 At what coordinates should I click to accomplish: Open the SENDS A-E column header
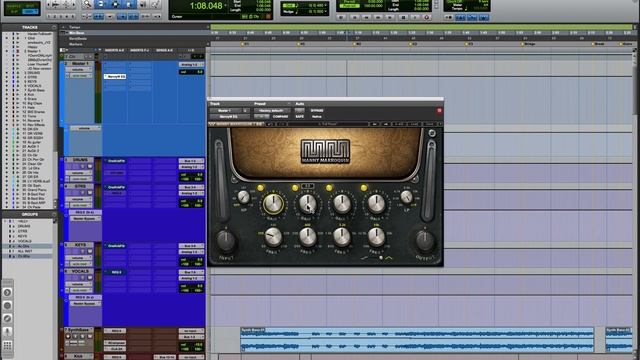[x=164, y=50]
